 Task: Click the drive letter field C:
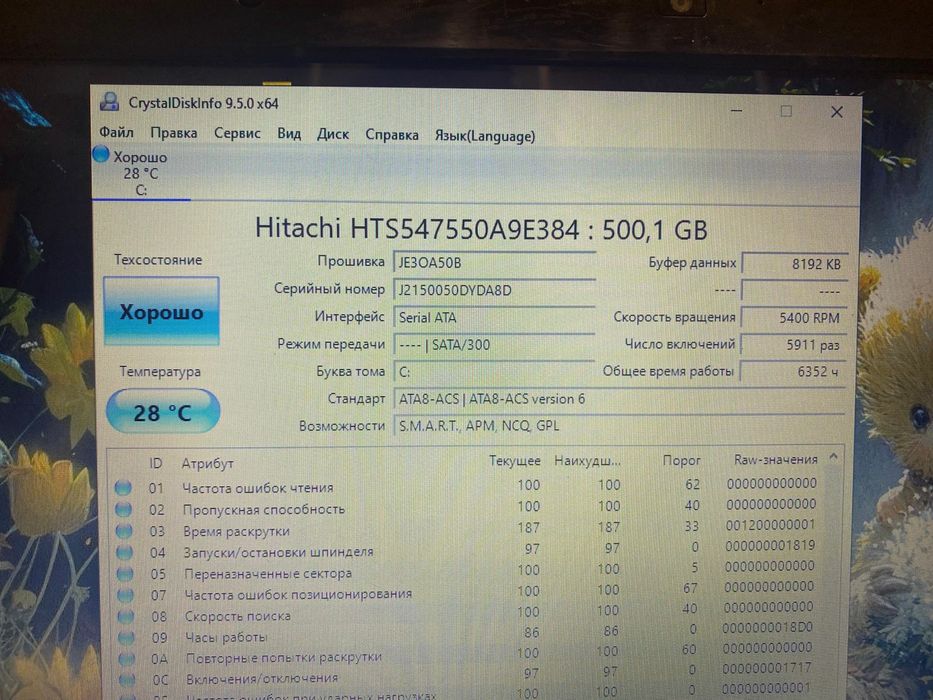pyautogui.click(x=494, y=371)
